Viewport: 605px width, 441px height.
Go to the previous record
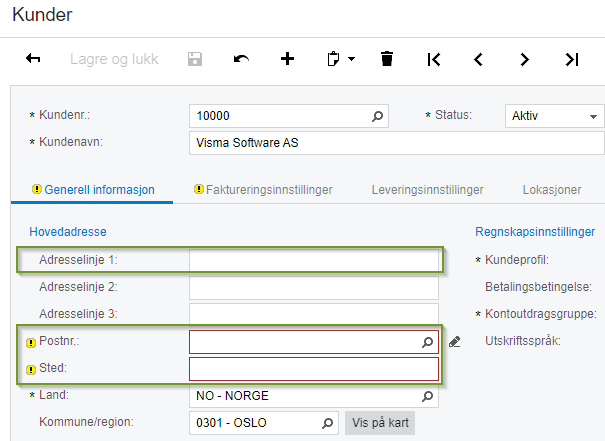tap(478, 59)
